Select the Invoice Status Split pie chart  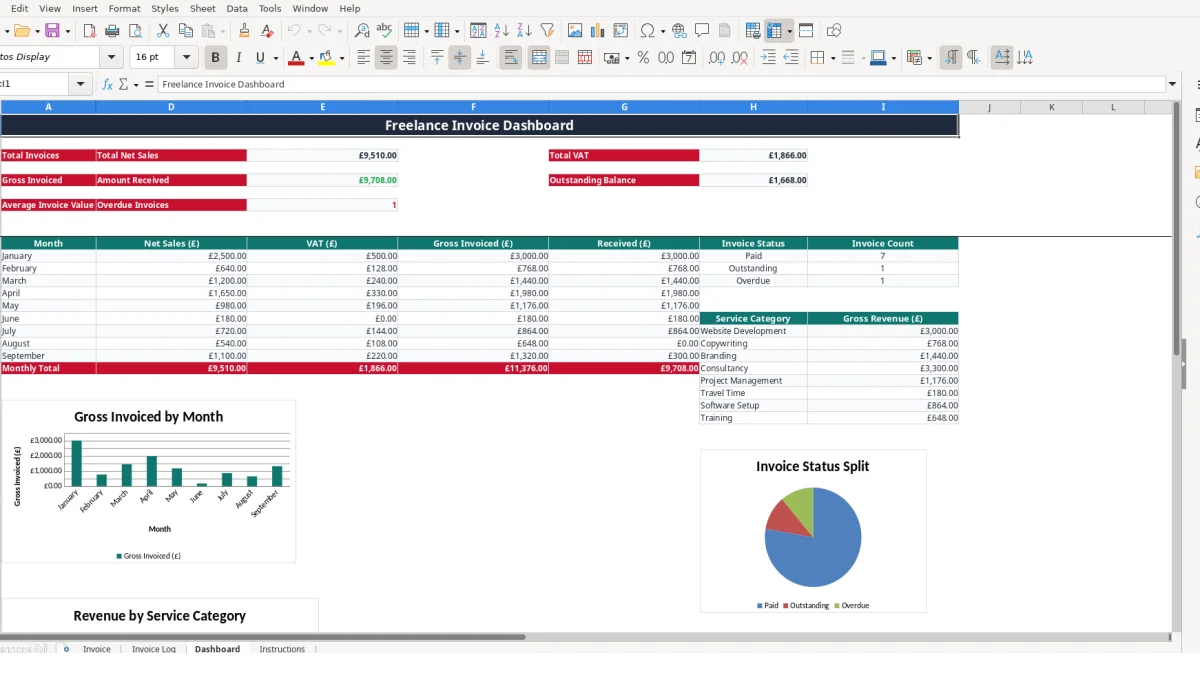[813, 531]
